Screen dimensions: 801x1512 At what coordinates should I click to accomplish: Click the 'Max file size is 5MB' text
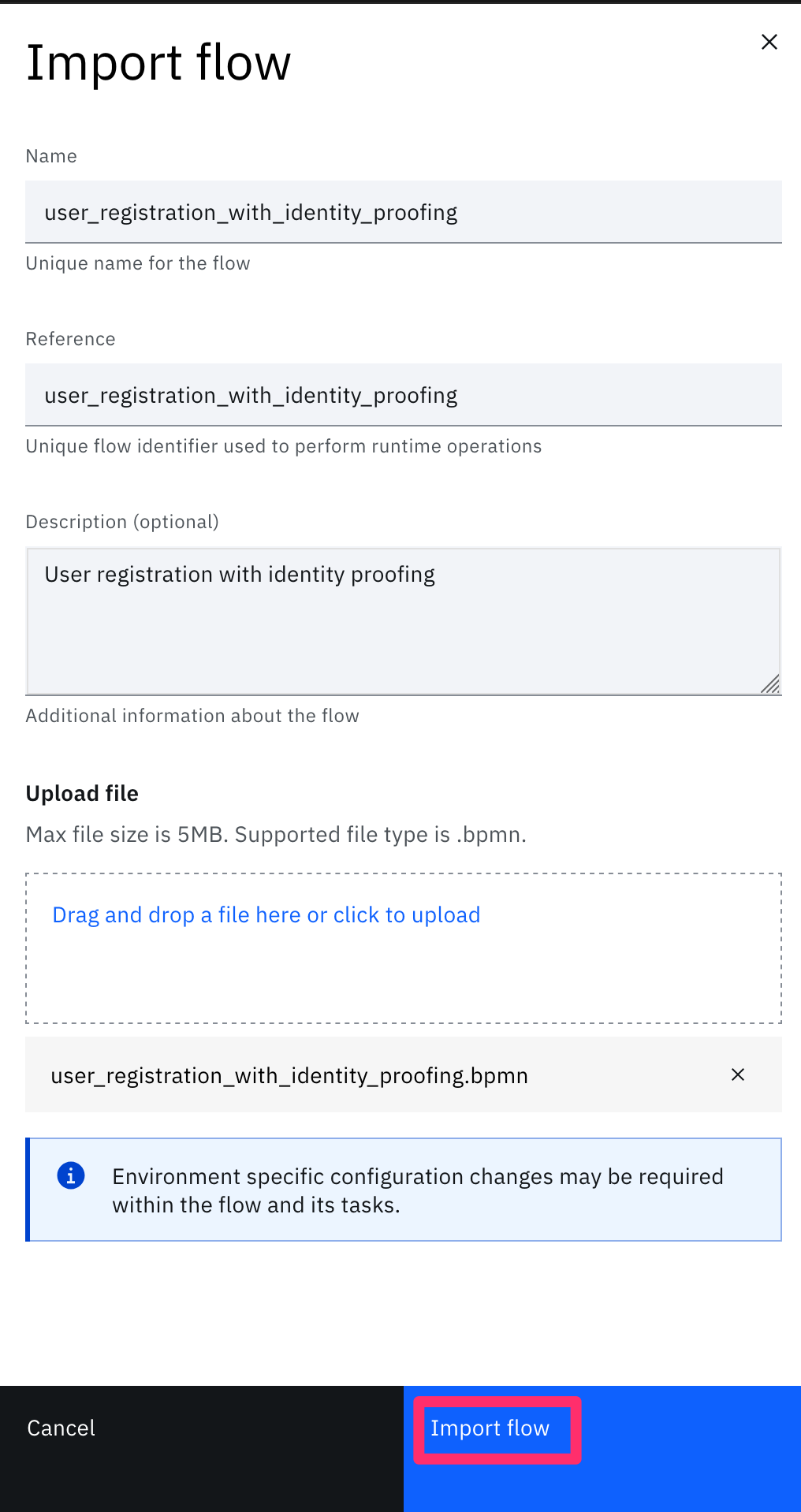pyautogui.click(x=276, y=834)
